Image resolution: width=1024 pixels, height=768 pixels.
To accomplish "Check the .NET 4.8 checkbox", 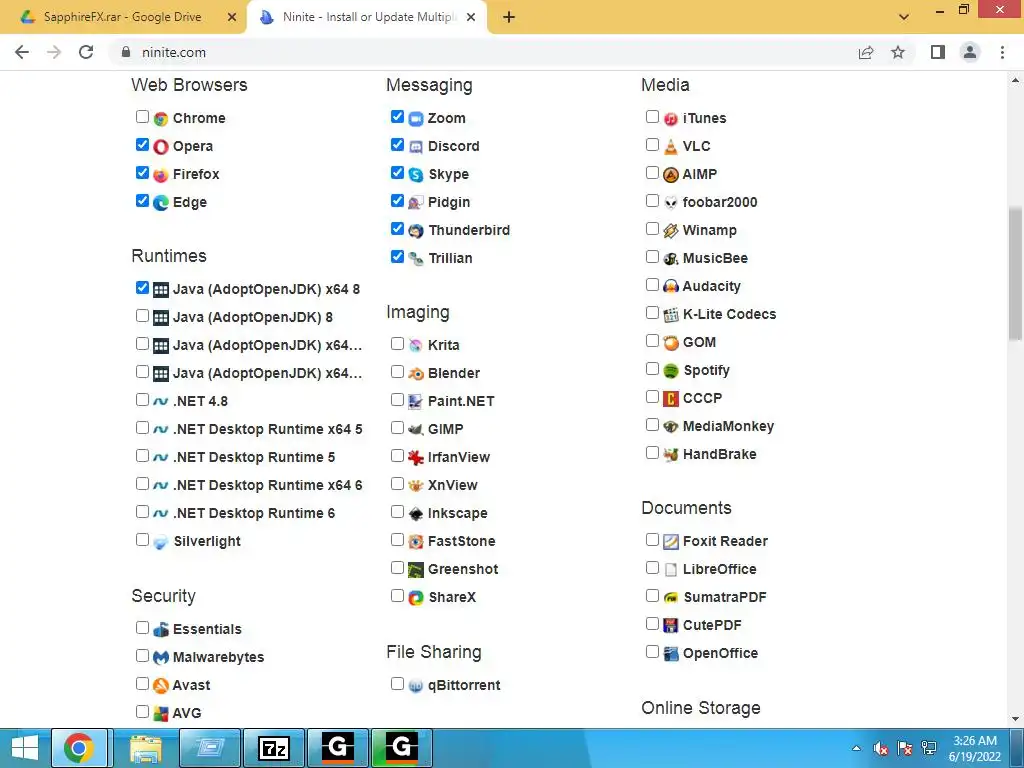I will 142,400.
